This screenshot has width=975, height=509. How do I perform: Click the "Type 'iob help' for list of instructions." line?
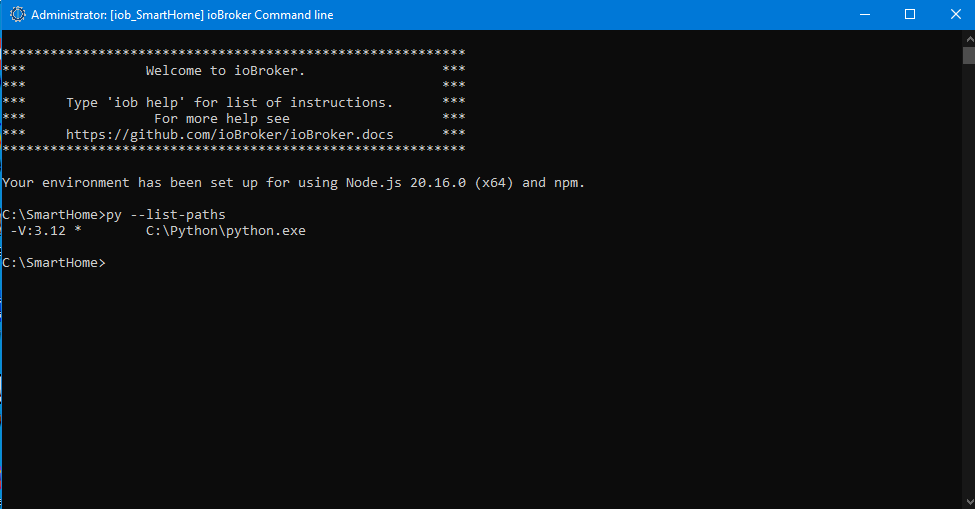[x=229, y=103]
